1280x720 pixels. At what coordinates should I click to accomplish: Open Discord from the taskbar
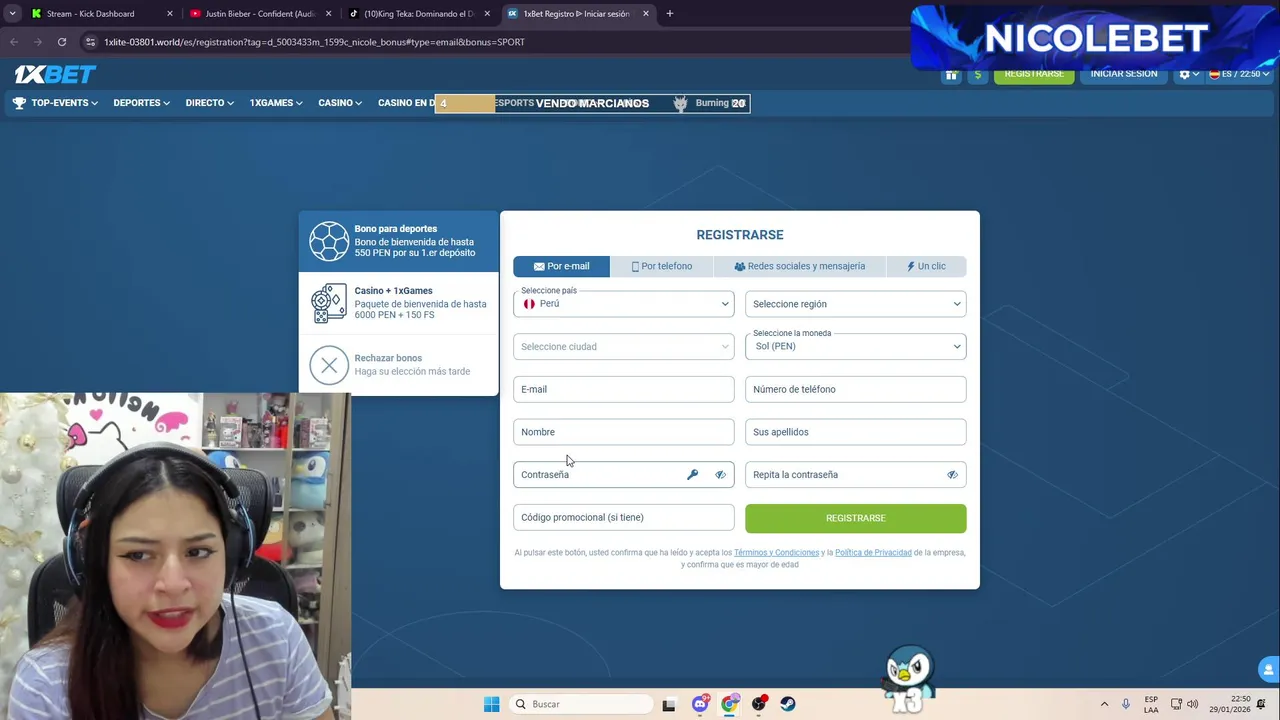(700, 704)
